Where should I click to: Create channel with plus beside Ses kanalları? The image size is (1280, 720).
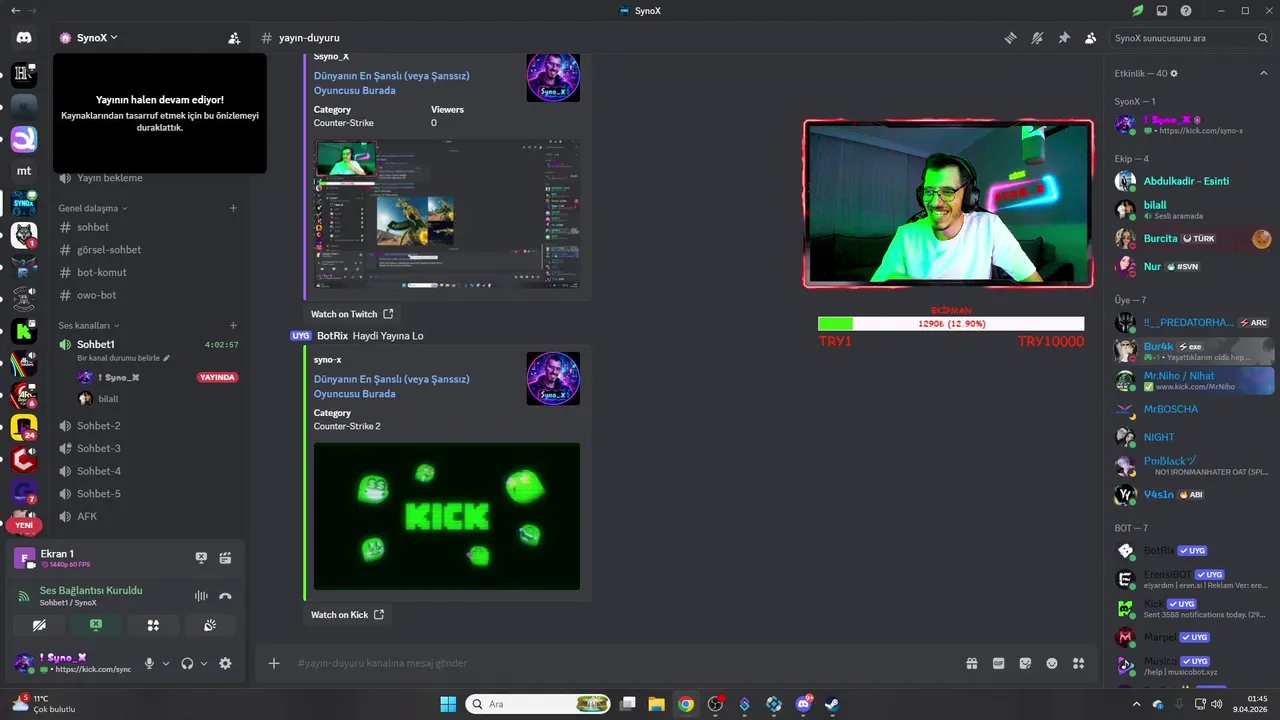pos(233,325)
